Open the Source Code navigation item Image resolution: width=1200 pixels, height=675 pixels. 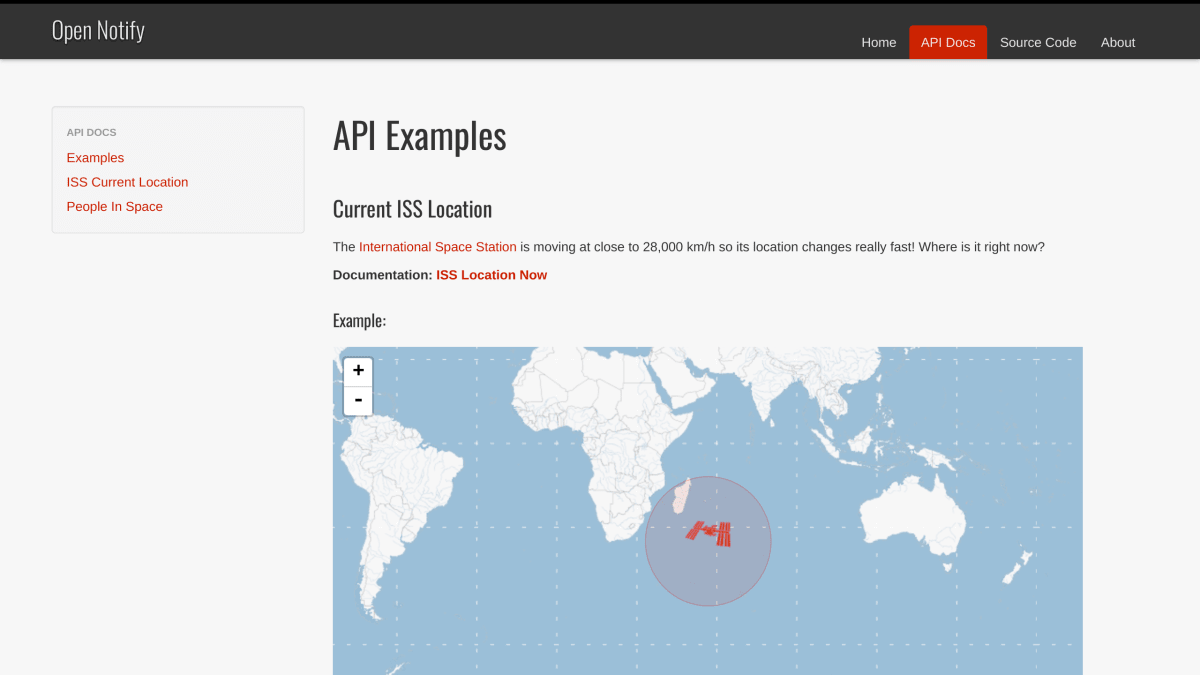click(1038, 42)
